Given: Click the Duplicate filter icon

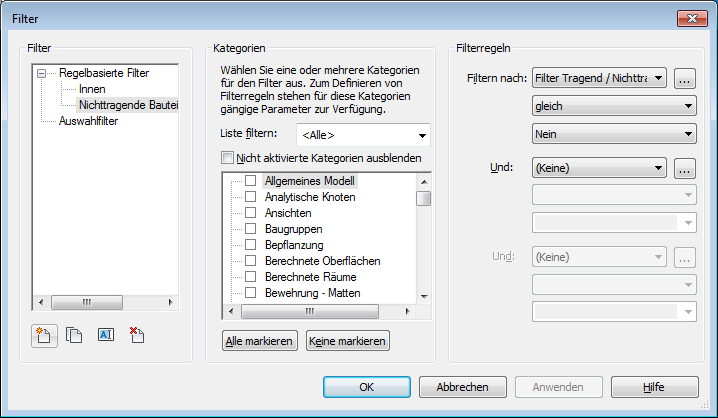Looking at the screenshot, I should tap(73, 336).
